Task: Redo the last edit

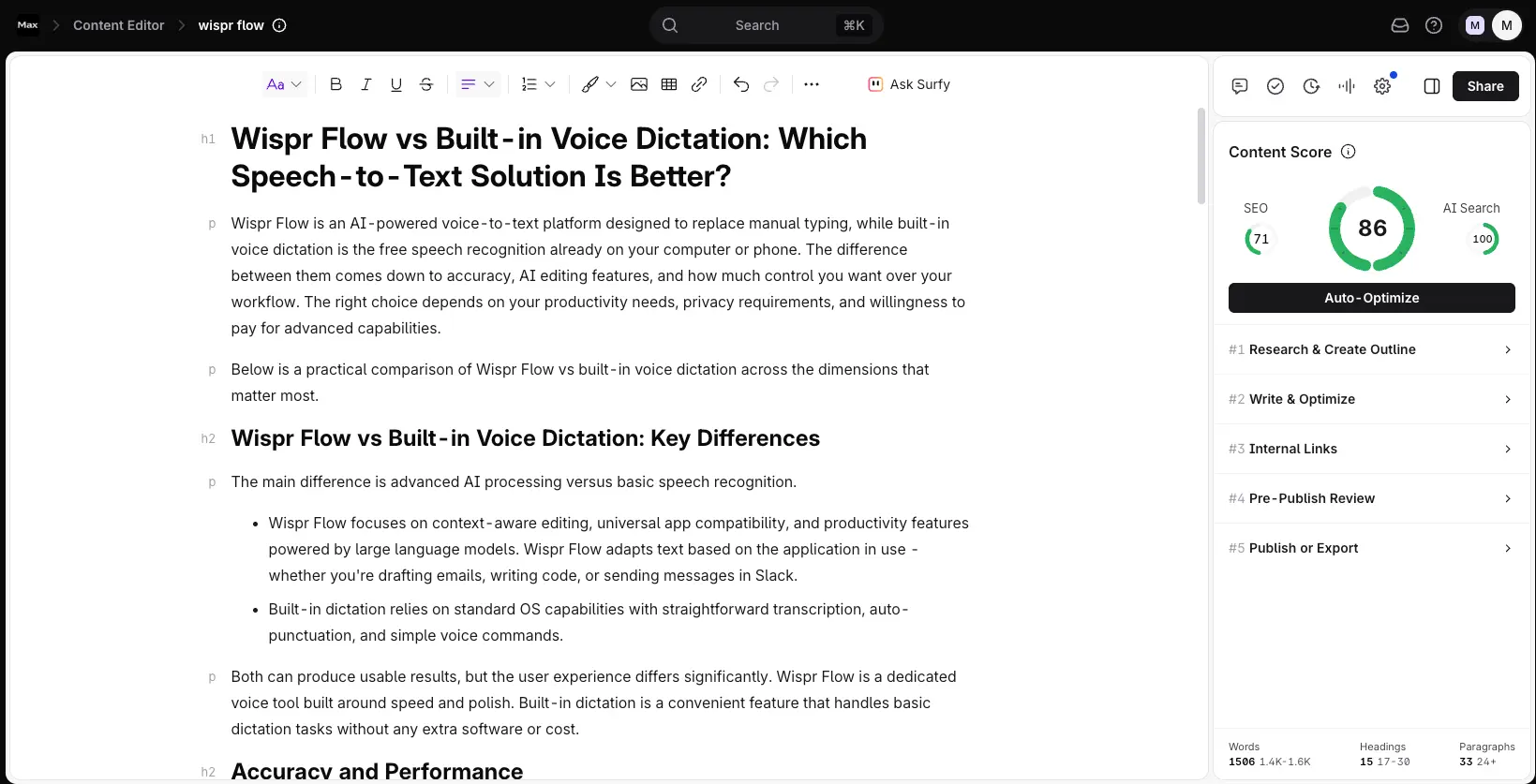Action: [x=771, y=84]
